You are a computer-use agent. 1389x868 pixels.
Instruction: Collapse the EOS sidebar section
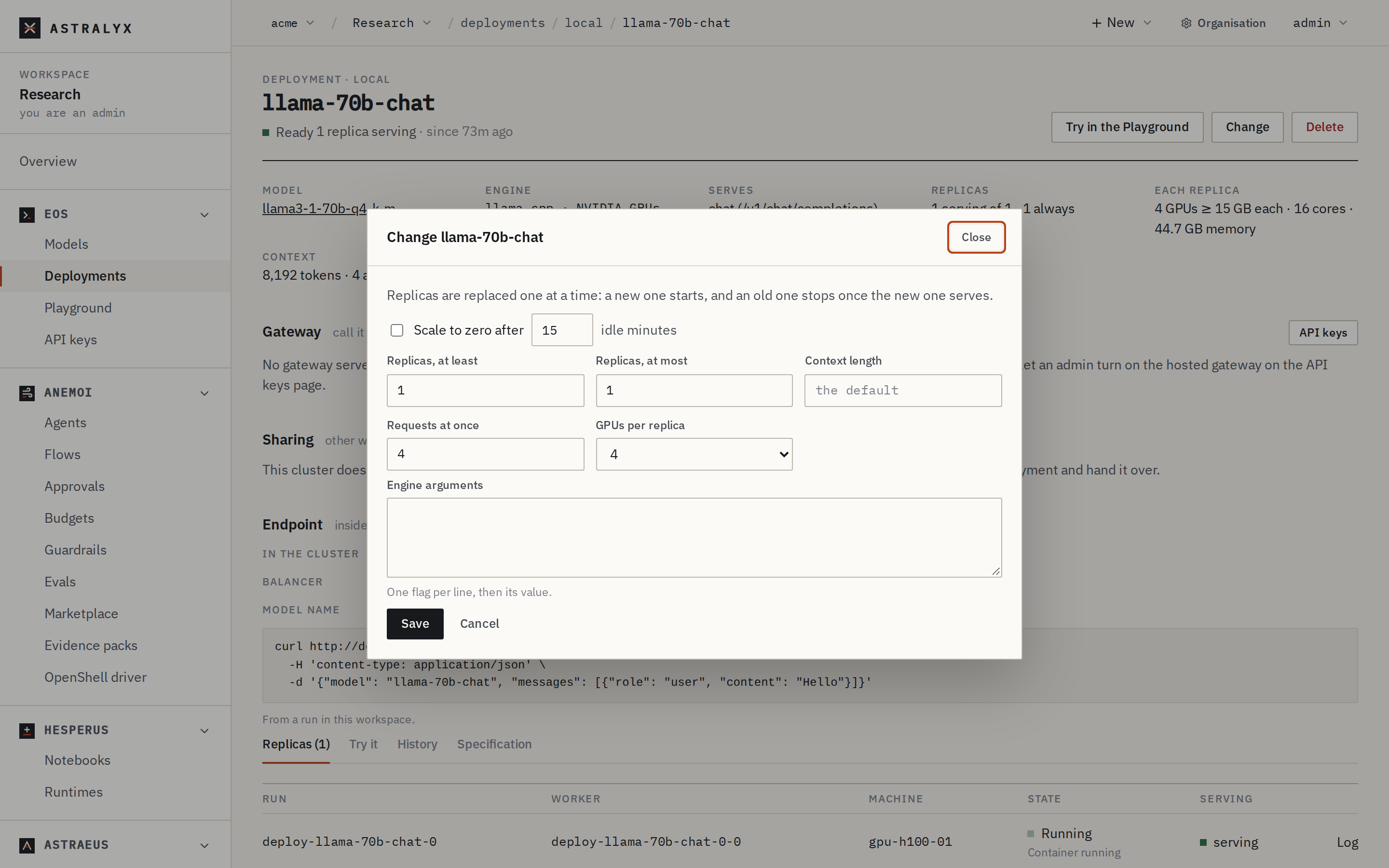pyautogui.click(x=204, y=215)
